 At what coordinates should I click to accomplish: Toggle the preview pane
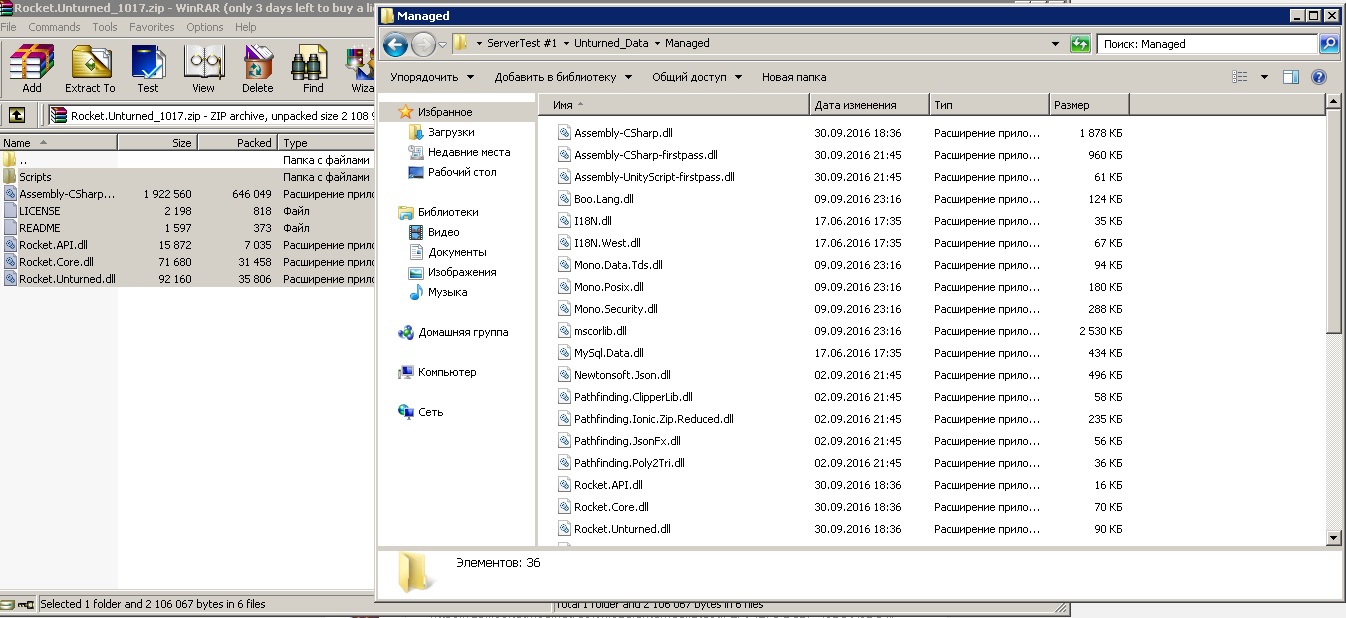point(1291,77)
